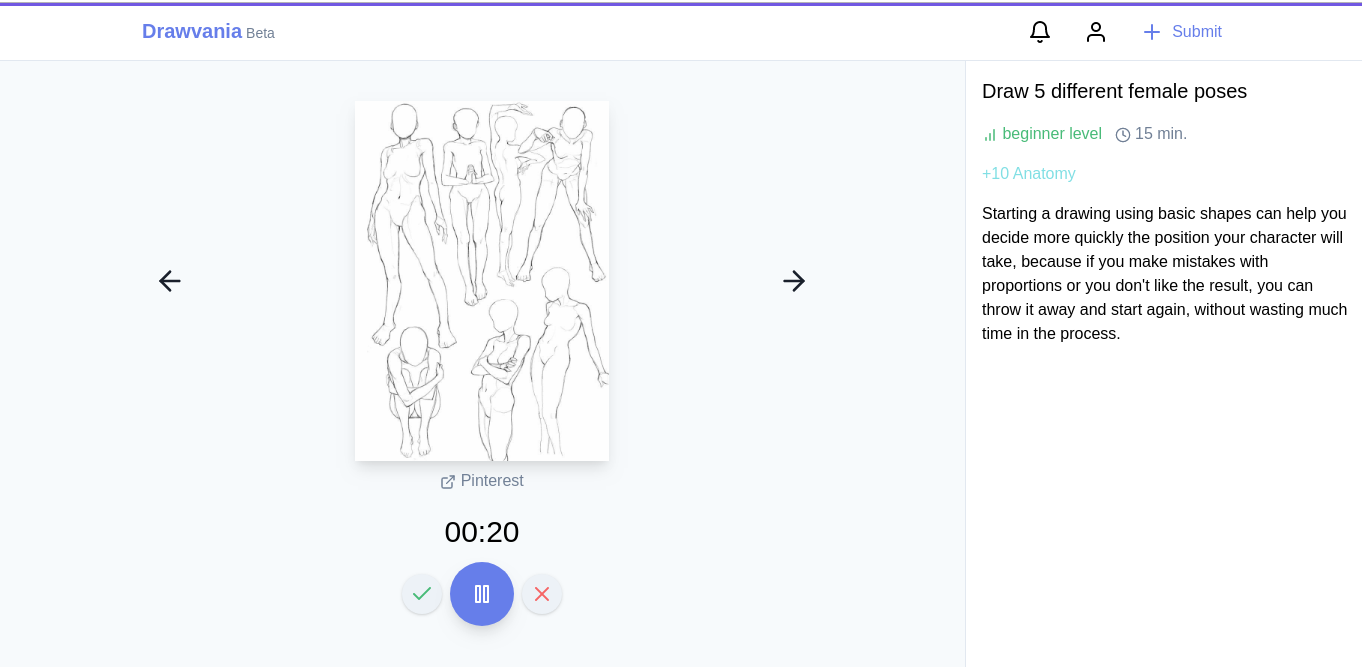View the female poses reference image
Image resolution: width=1362 pixels, height=667 pixels.
tap(482, 280)
